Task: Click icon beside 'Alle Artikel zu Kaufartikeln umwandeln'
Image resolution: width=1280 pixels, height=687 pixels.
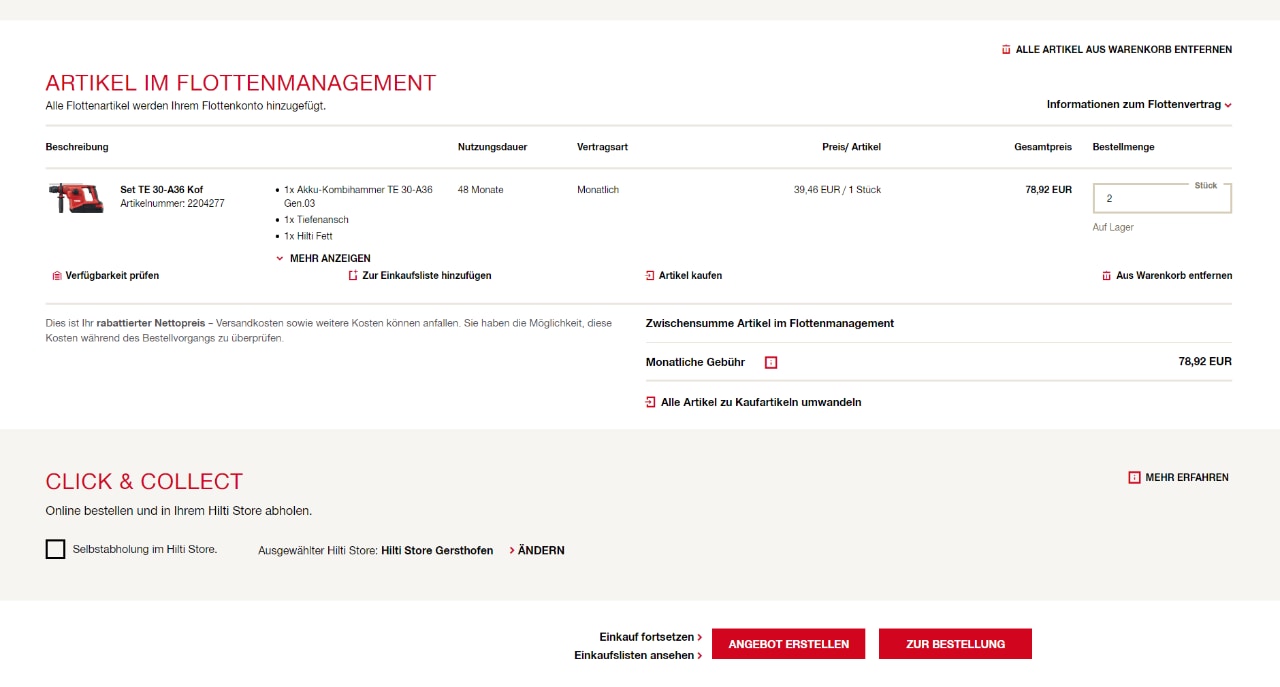Action: (x=651, y=402)
